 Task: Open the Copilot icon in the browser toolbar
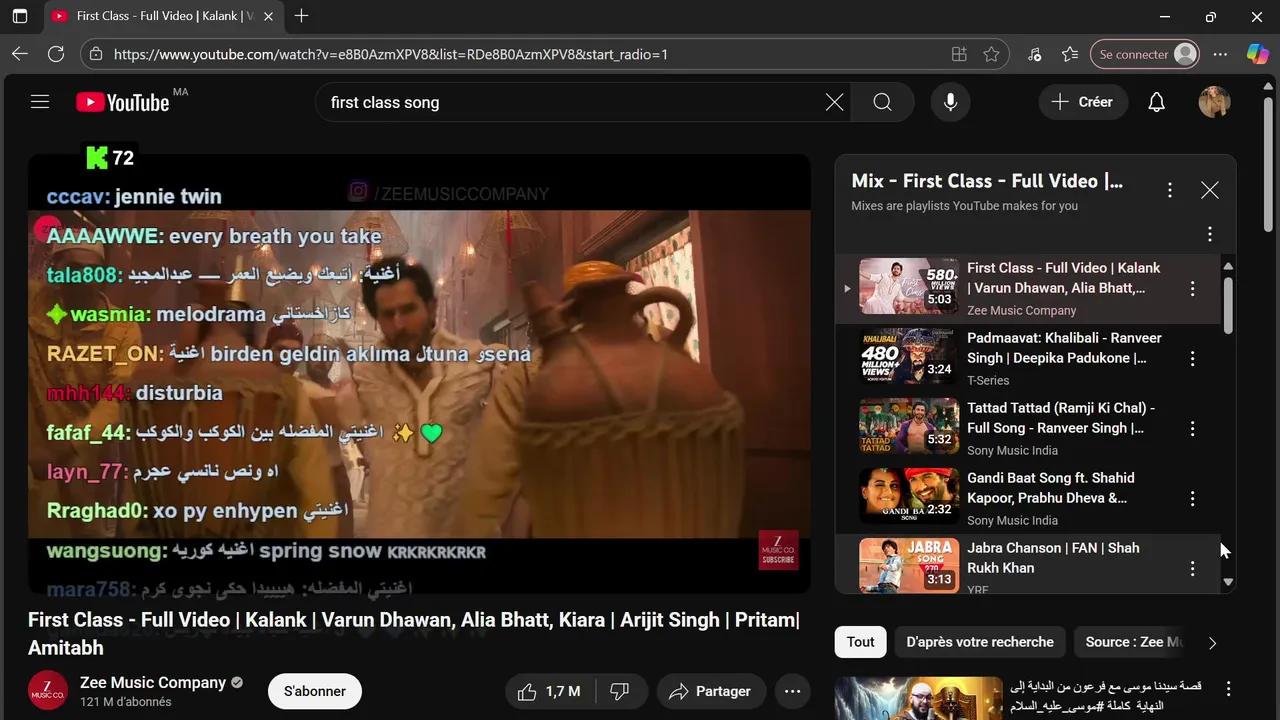click(1257, 54)
